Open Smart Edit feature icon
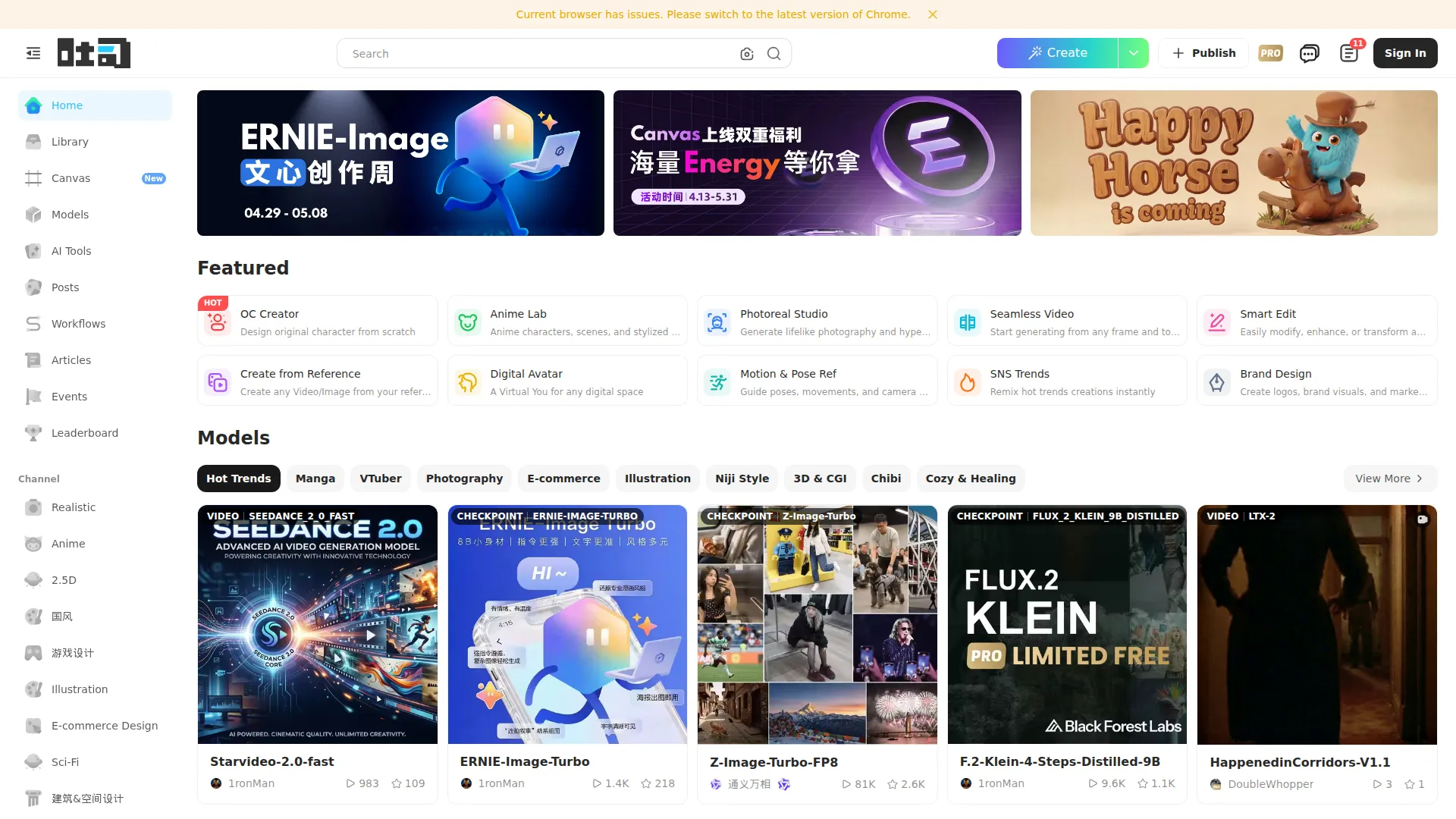The width and height of the screenshot is (1456, 819). pos(1217,322)
